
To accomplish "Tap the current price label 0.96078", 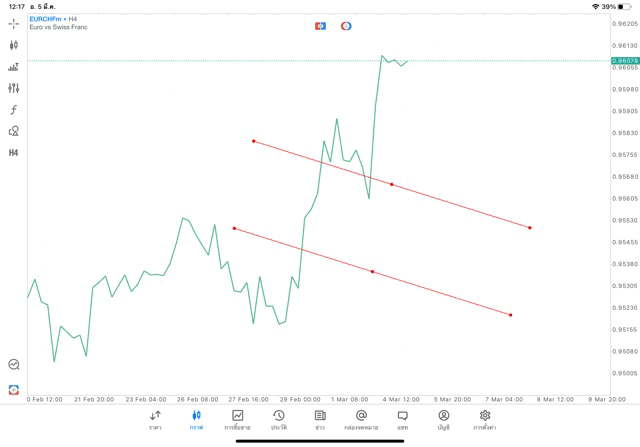I will 624,61.
